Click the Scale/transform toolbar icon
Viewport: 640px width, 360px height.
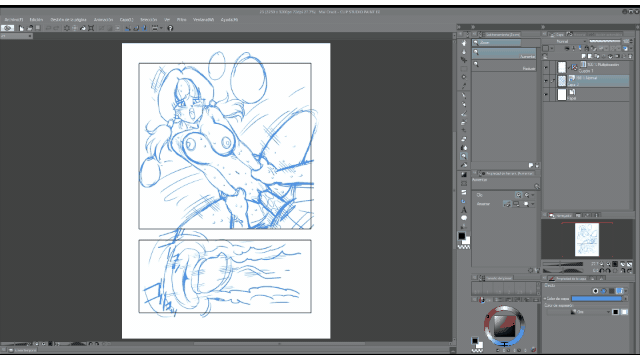(x=91, y=28)
